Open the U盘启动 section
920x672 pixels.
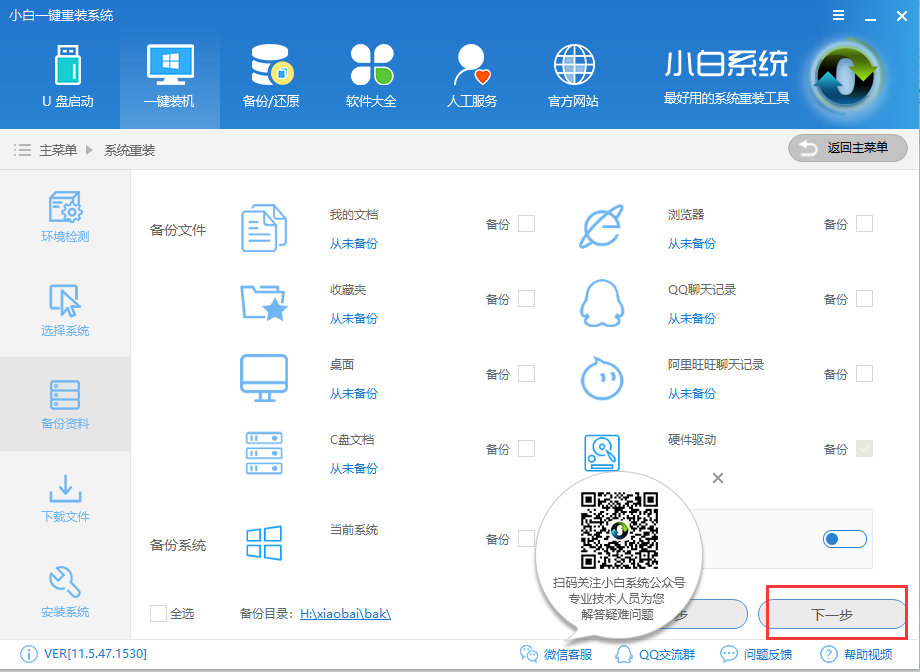tap(68, 75)
